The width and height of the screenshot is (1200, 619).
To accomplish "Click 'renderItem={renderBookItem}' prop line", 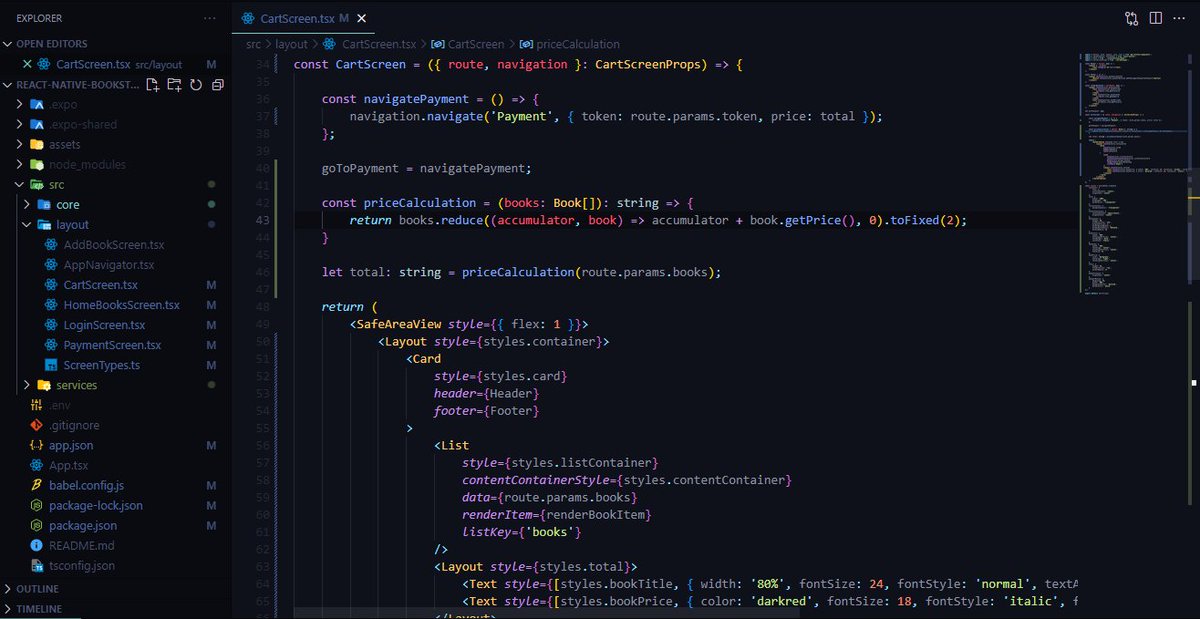I will coord(557,514).
